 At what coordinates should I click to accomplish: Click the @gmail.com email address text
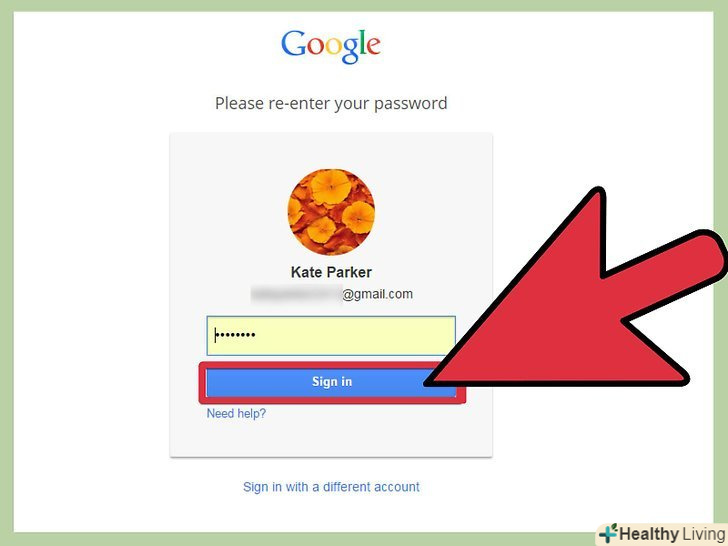(x=377, y=294)
